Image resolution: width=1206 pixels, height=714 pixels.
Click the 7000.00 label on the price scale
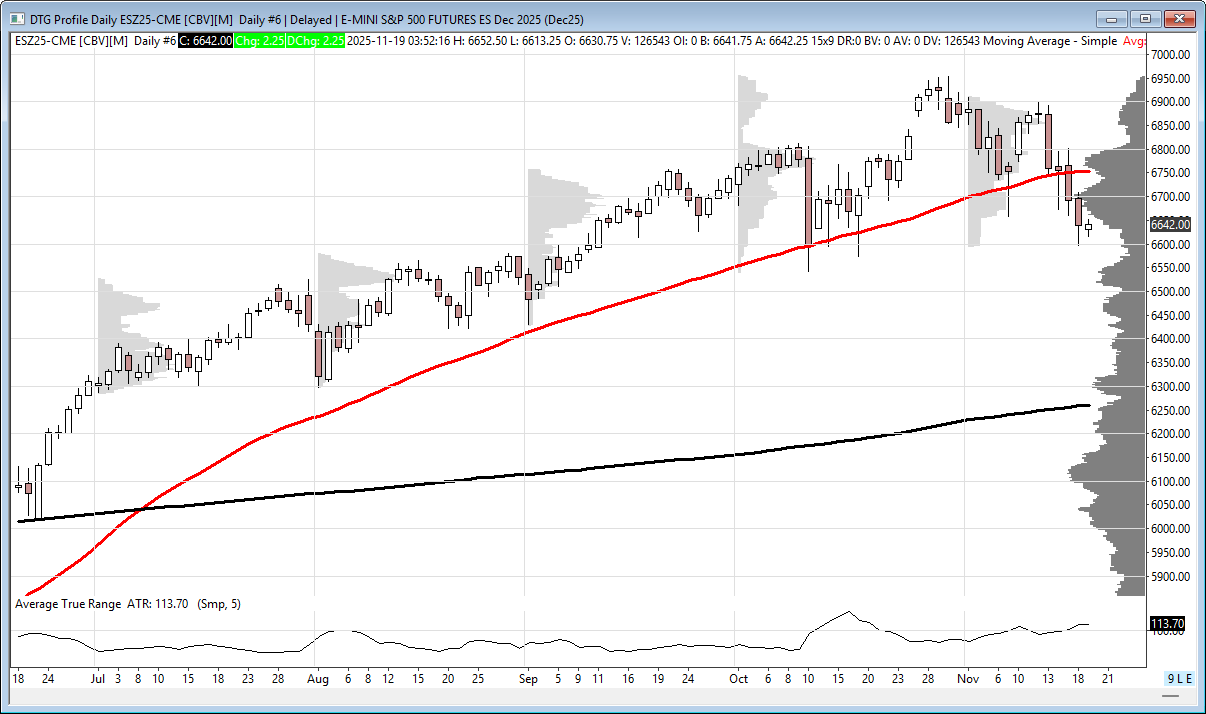click(x=1169, y=54)
